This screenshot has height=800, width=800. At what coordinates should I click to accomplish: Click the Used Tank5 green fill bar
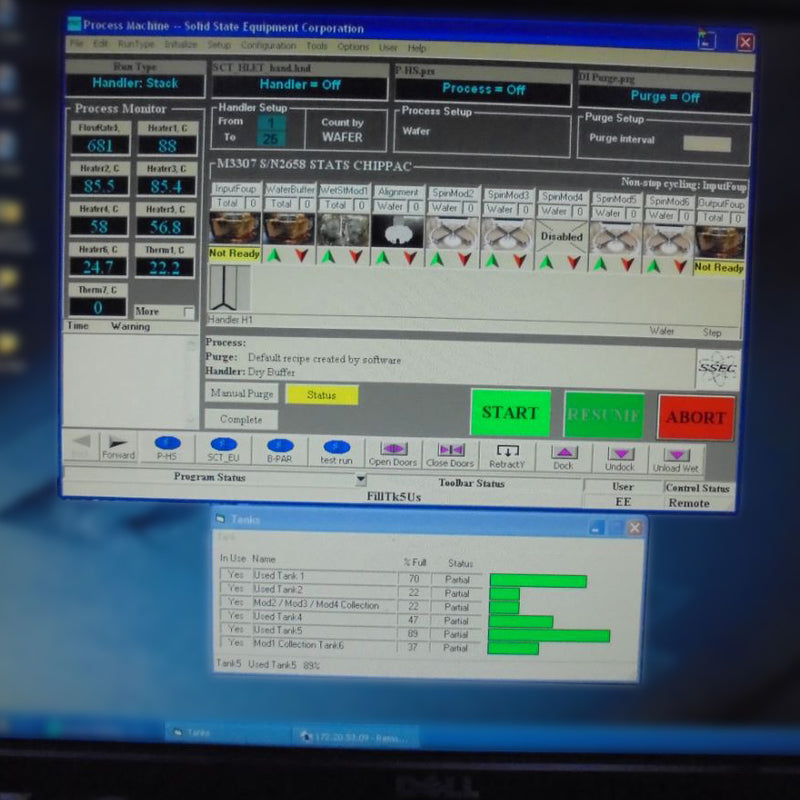[549, 636]
